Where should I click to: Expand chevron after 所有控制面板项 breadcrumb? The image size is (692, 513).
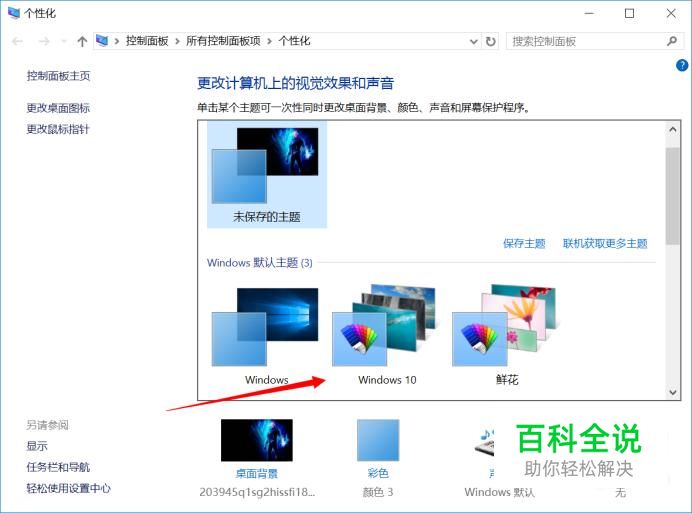pos(269,41)
